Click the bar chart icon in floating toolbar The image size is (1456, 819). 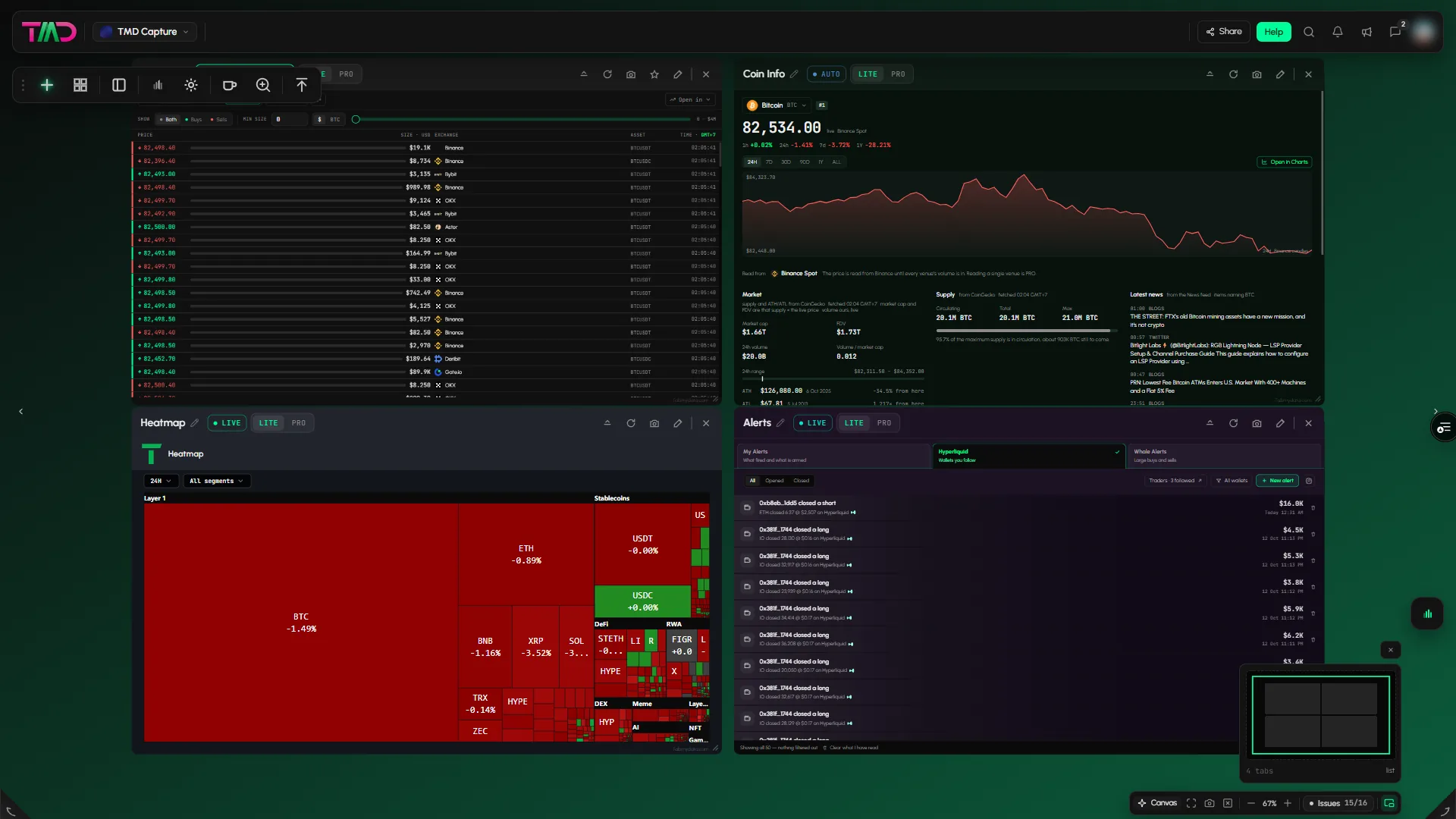coord(158,85)
